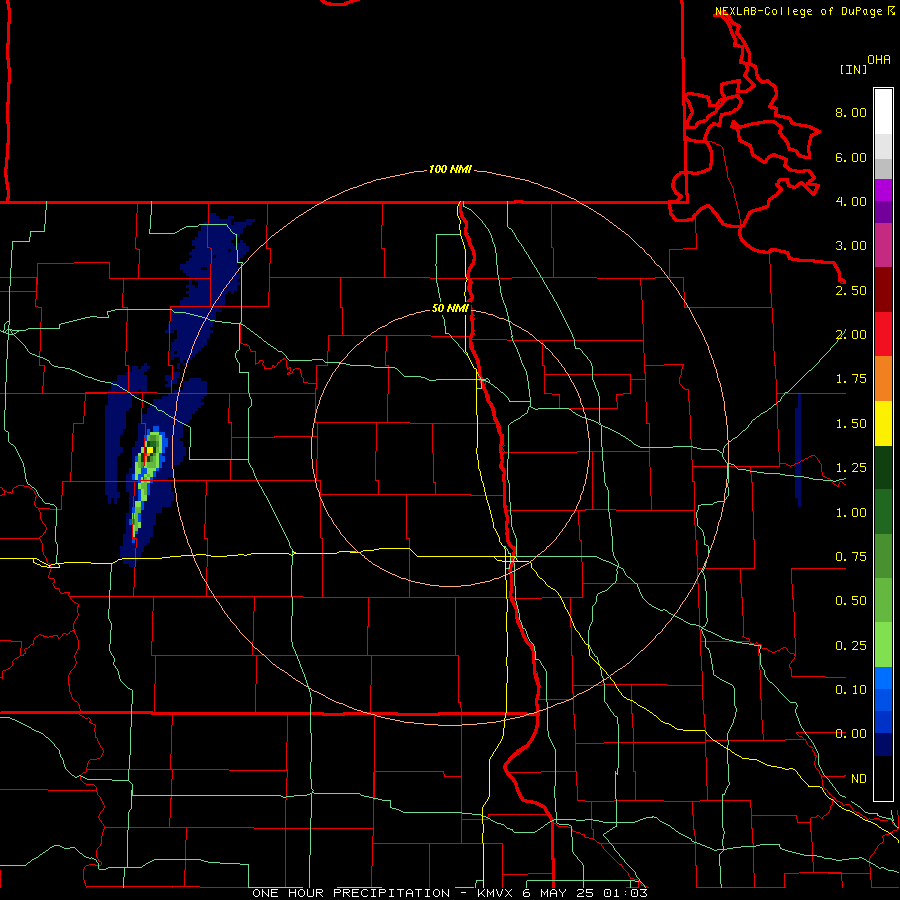The width and height of the screenshot is (900, 900).
Task: Click the 1.50 legend value label
Action: pyautogui.click(x=851, y=424)
